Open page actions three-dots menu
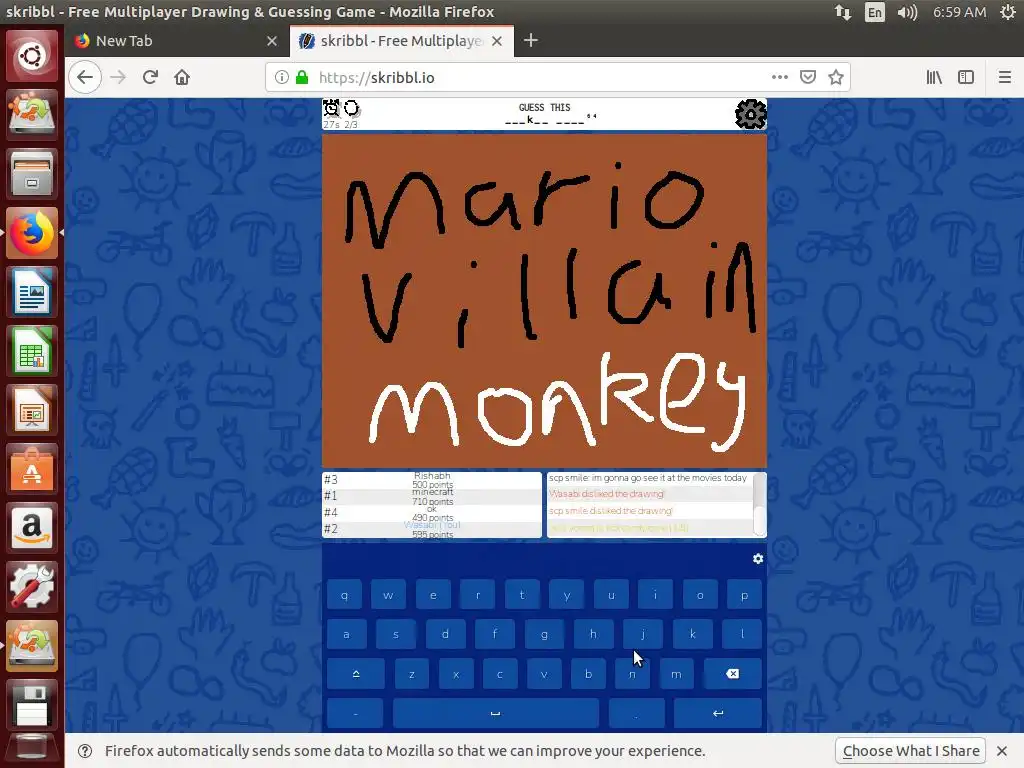The width and height of the screenshot is (1024, 768). [x=780, y=77]
